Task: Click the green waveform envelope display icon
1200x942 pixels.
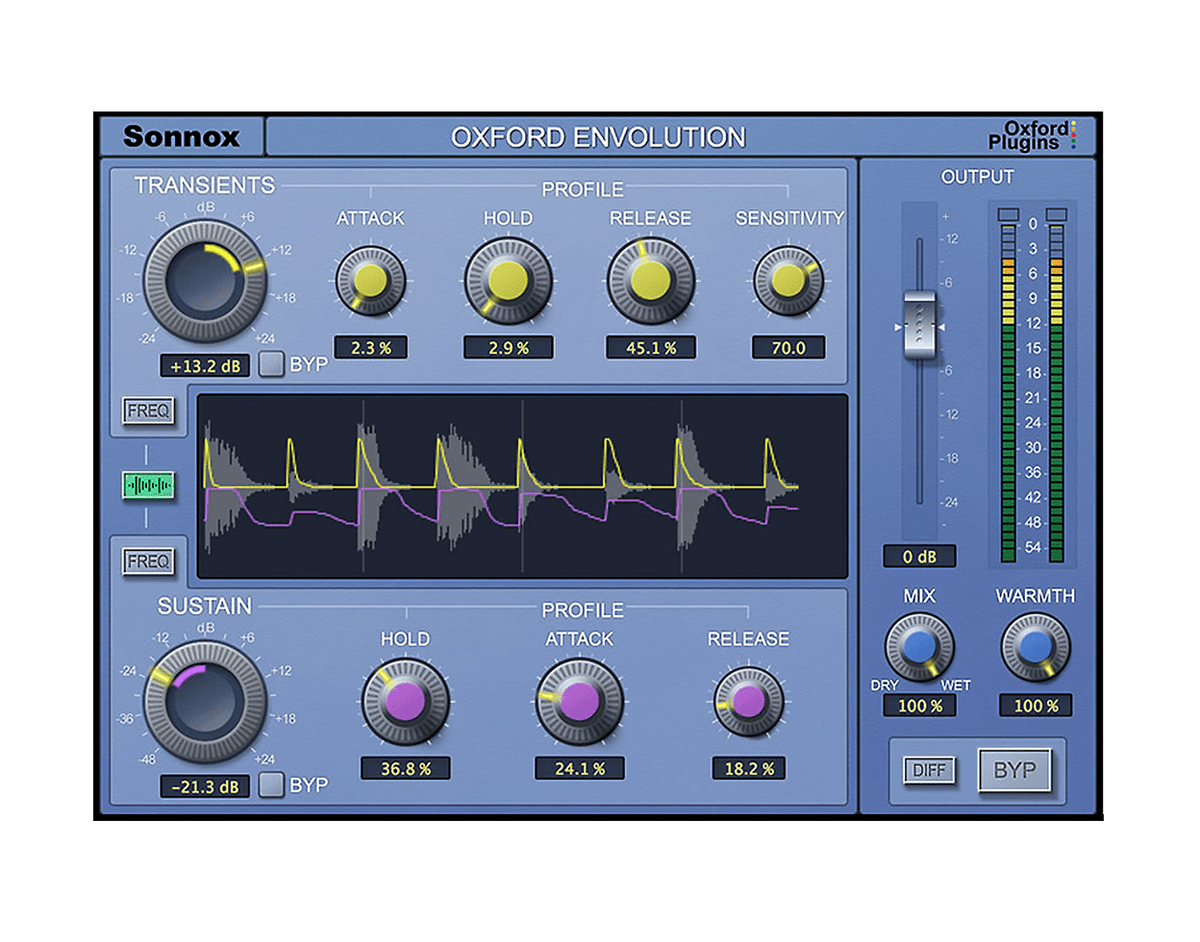Action: pyautogui.click(x=148, y=484)
